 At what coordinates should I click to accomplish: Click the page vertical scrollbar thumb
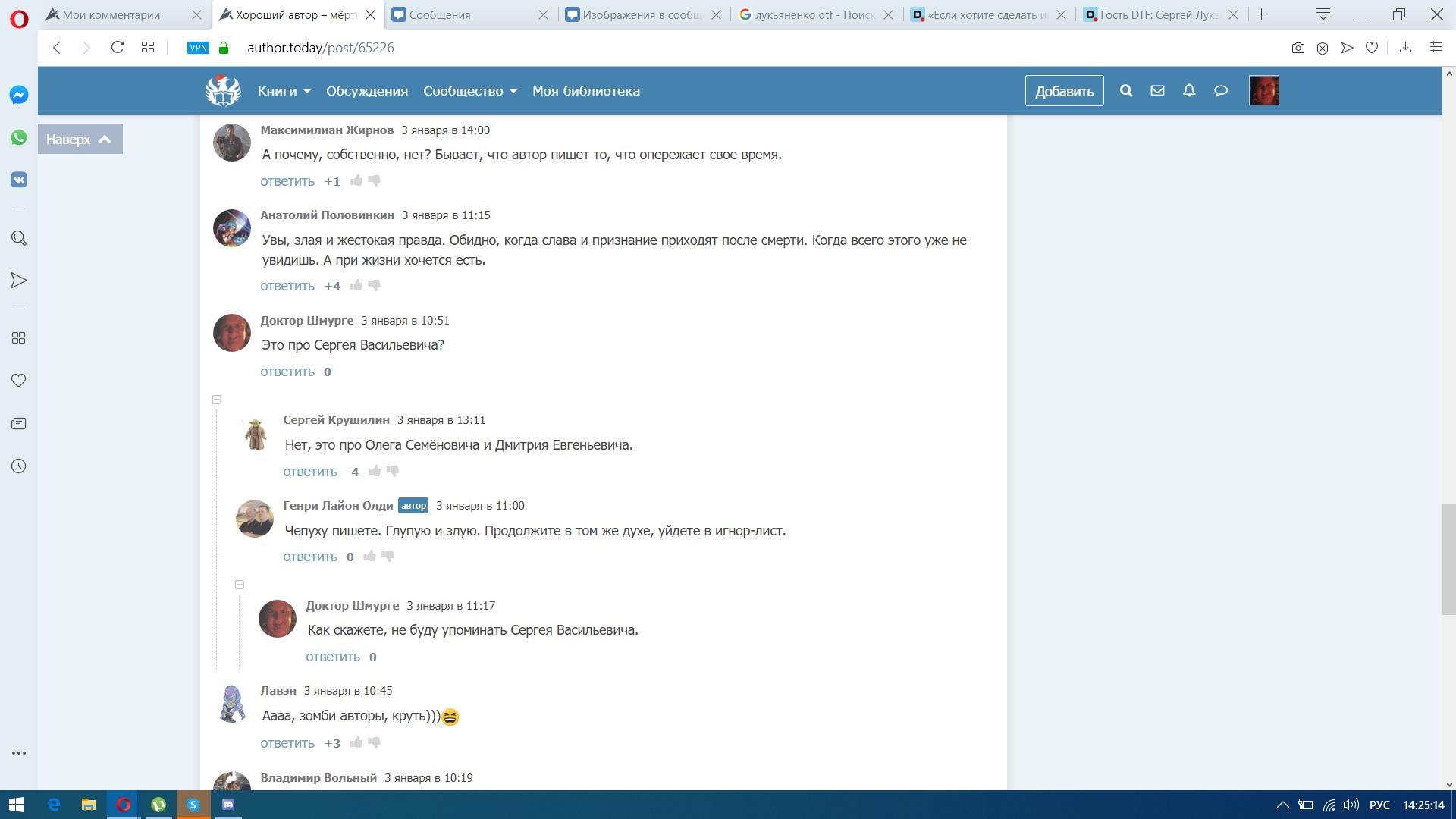[1448, 559]
